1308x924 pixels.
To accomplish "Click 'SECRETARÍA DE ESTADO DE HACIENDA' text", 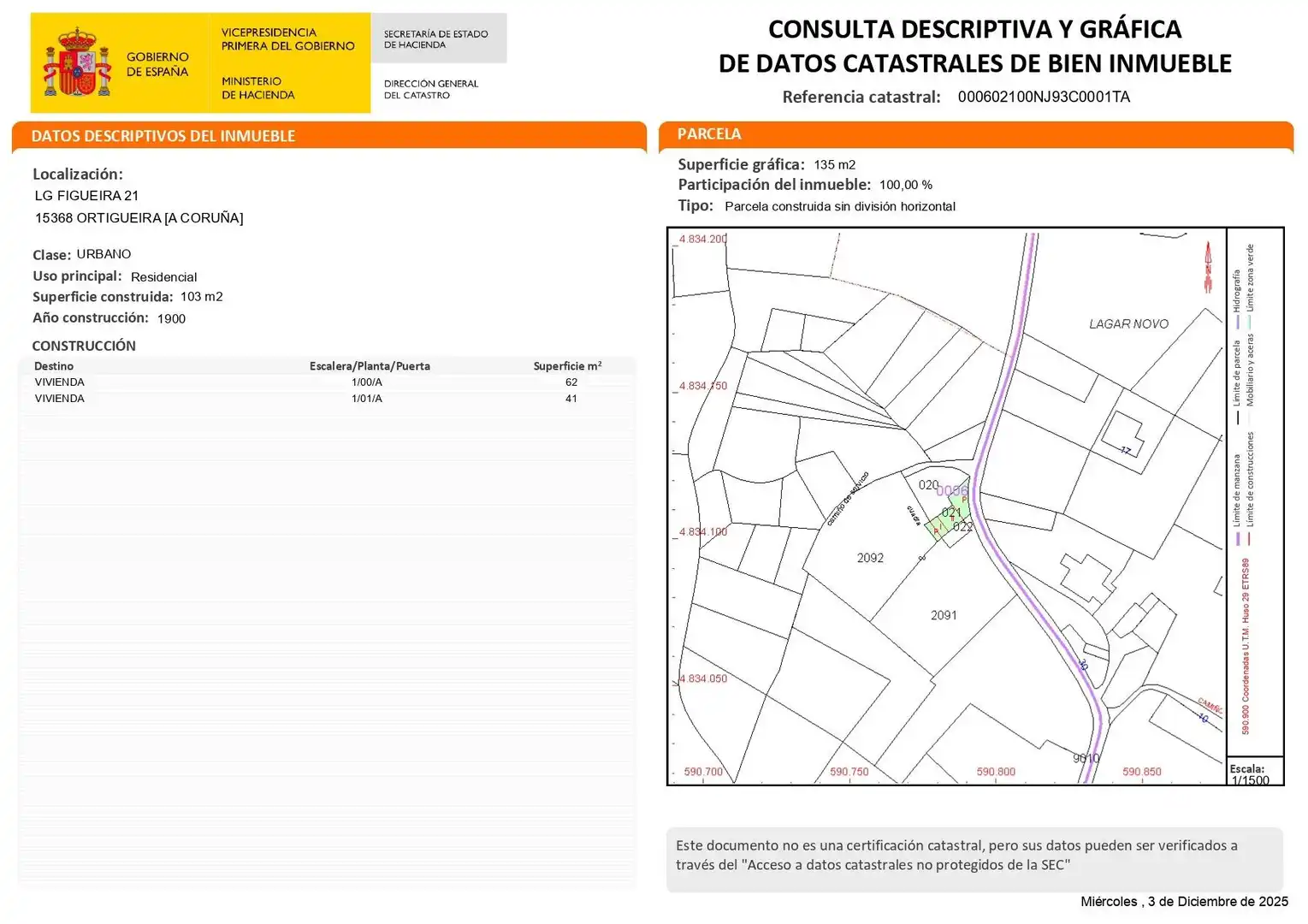I will [x=435, y=39].
